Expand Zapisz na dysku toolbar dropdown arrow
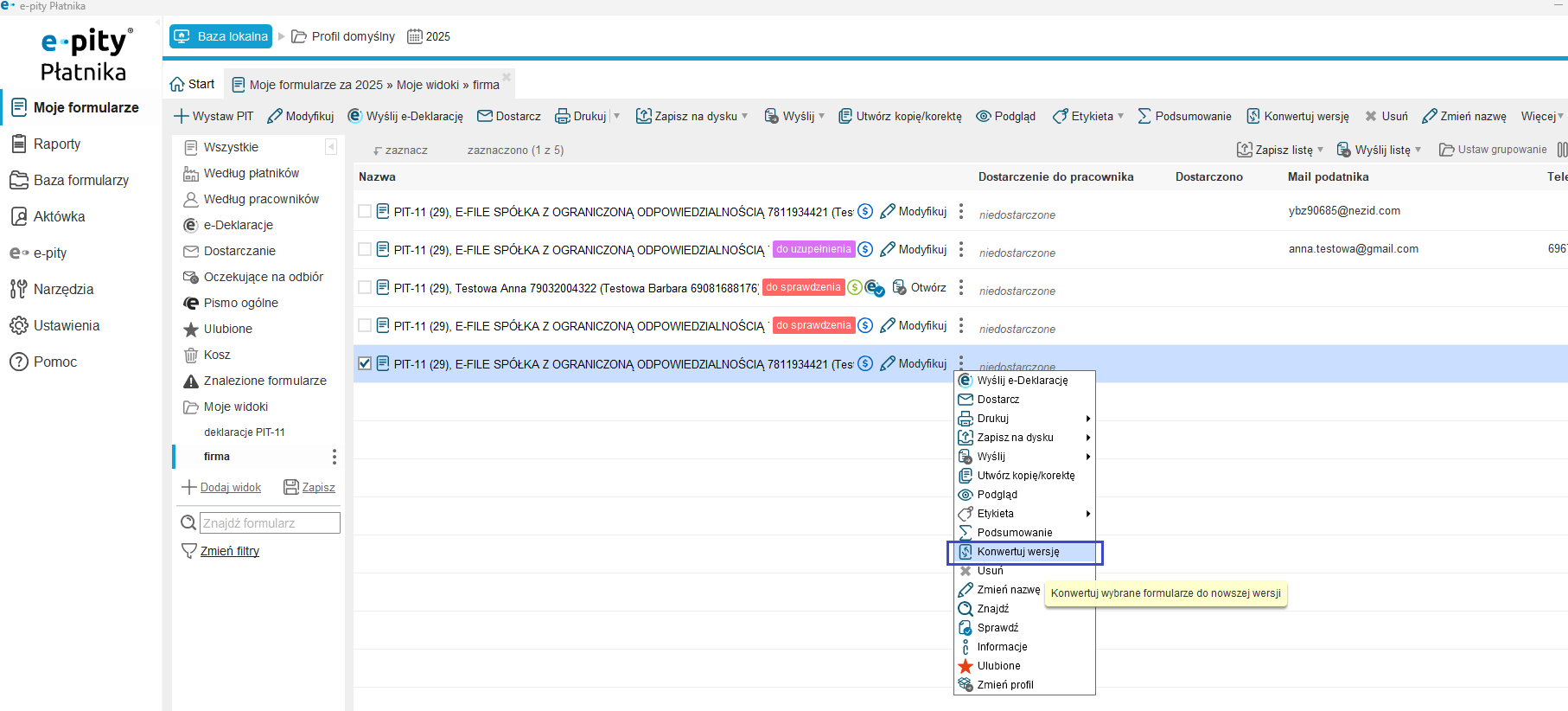This screenshot has height=711, width=1568. pos(745,116)
